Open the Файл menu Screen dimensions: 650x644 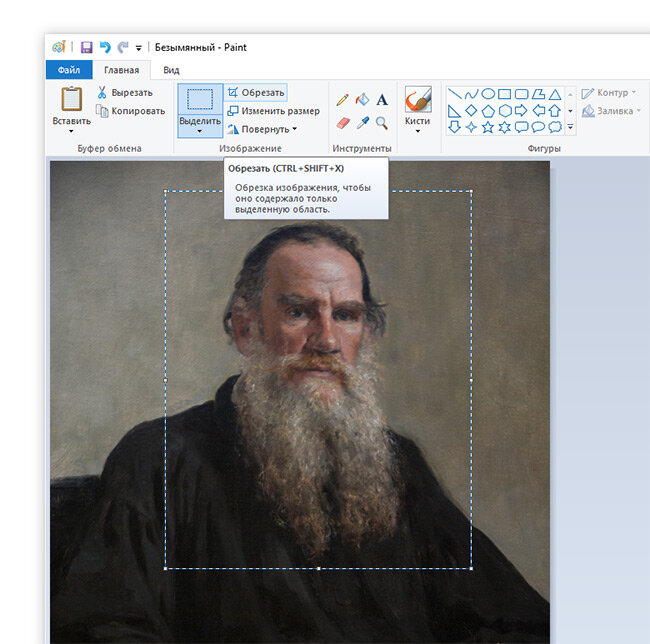coord(69,70)
